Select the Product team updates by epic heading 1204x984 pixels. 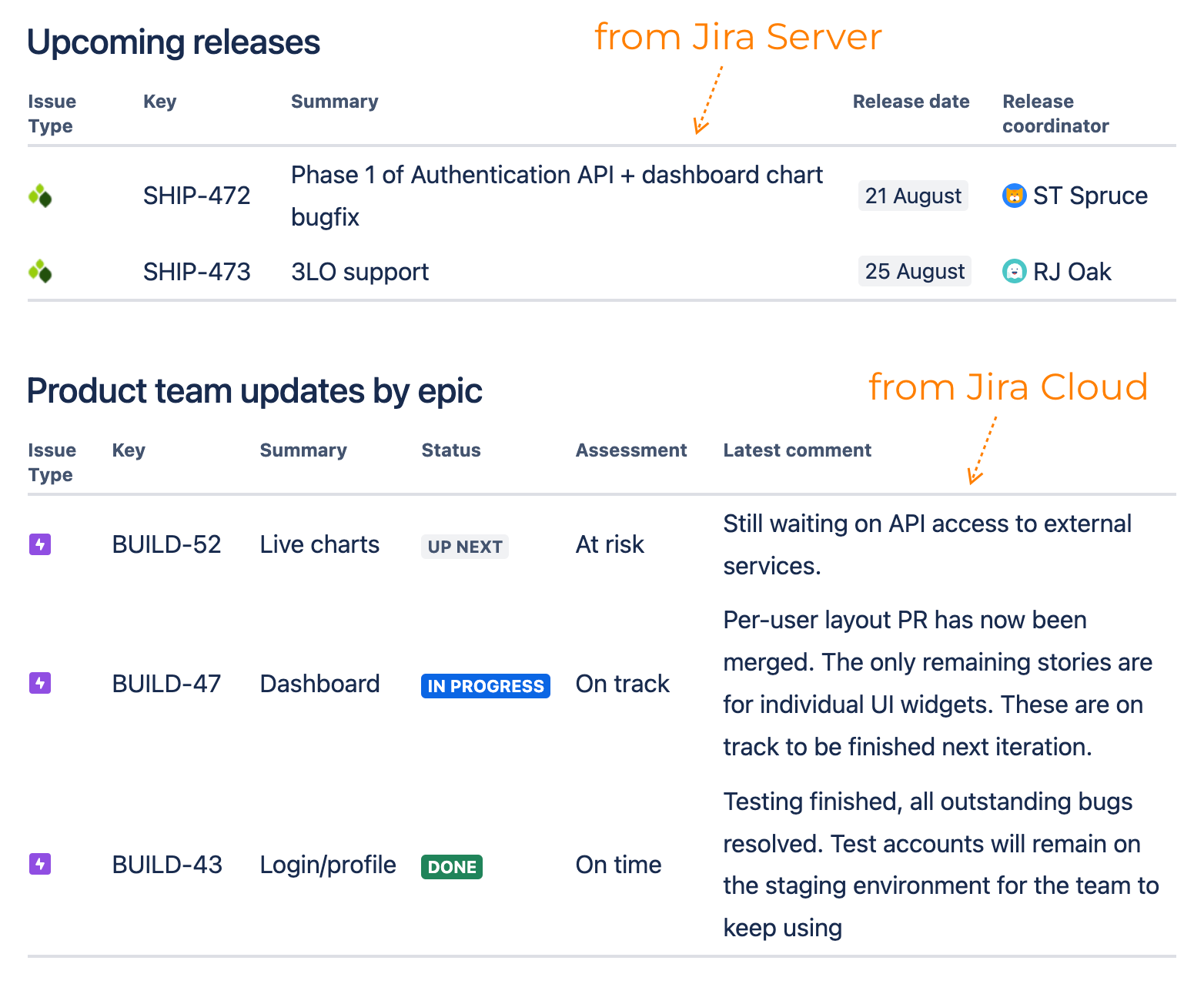pos(254,391)
